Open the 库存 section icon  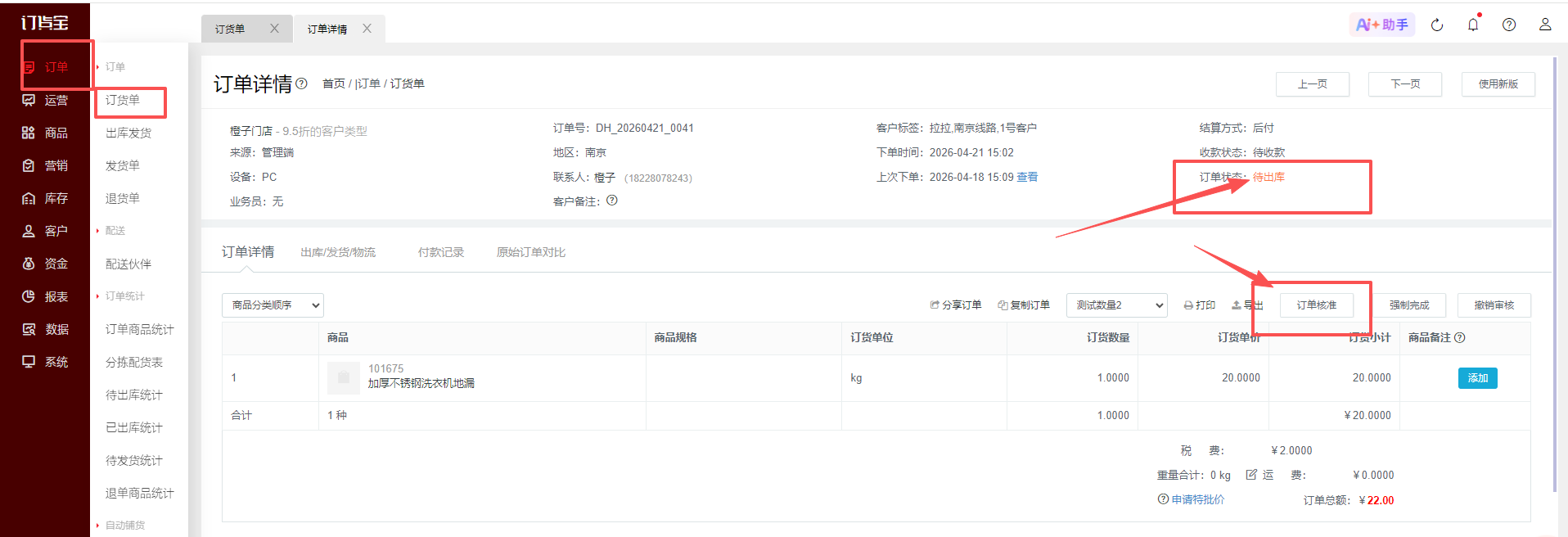point(29,198)
